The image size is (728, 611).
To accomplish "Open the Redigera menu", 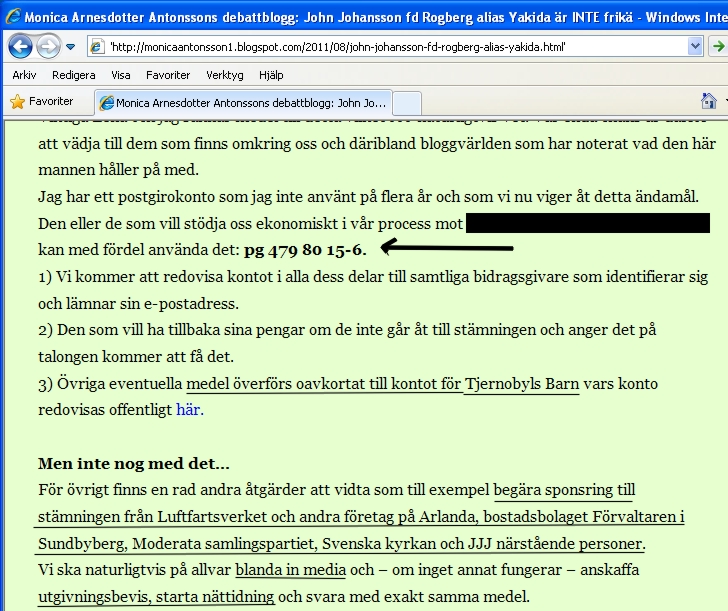I will 74,75.
